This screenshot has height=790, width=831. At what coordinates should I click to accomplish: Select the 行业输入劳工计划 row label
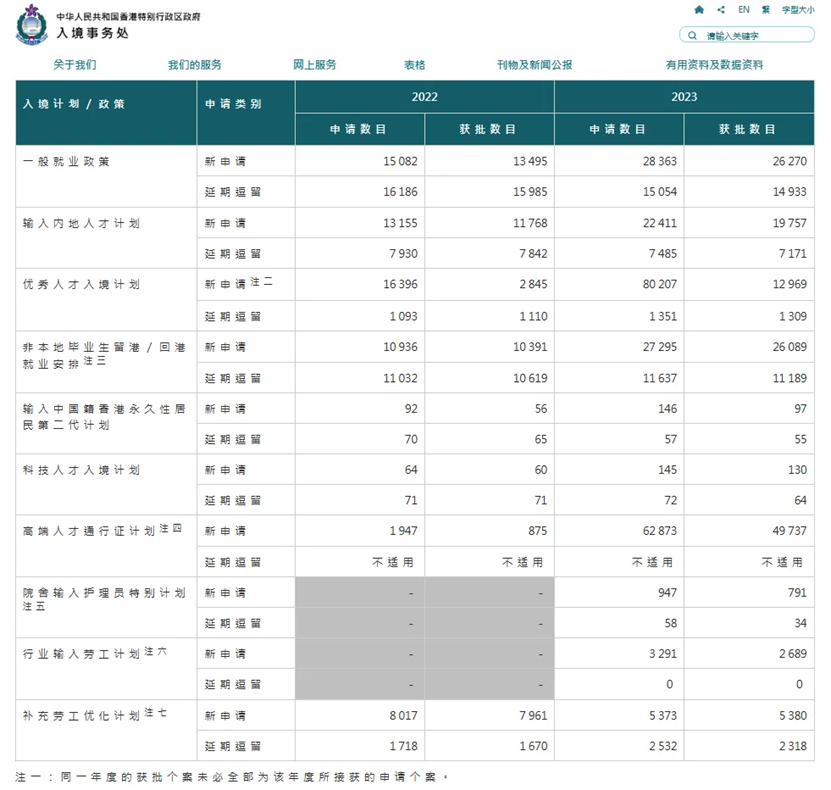[94, 653]
